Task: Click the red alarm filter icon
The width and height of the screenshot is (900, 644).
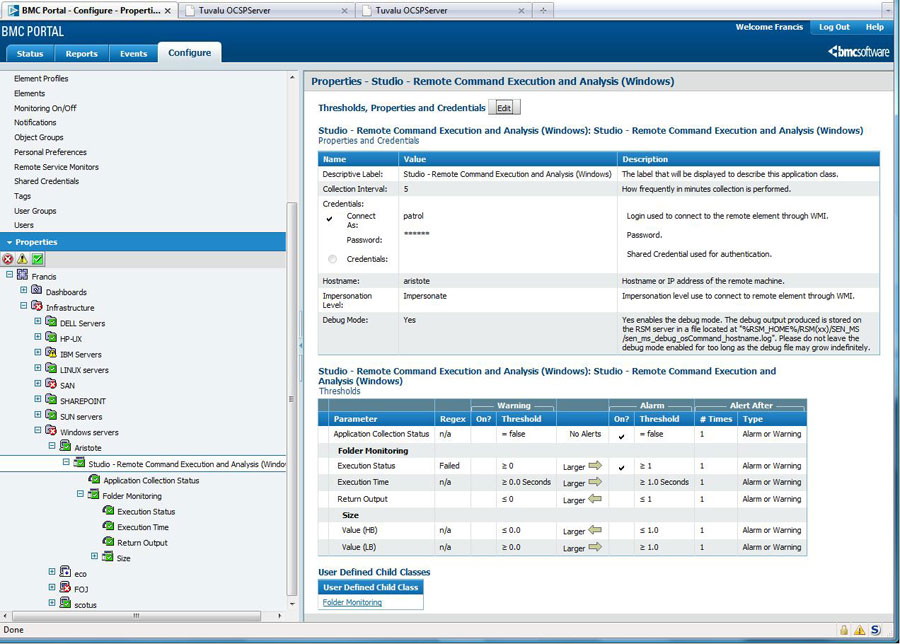Action: tap(8, 259)
